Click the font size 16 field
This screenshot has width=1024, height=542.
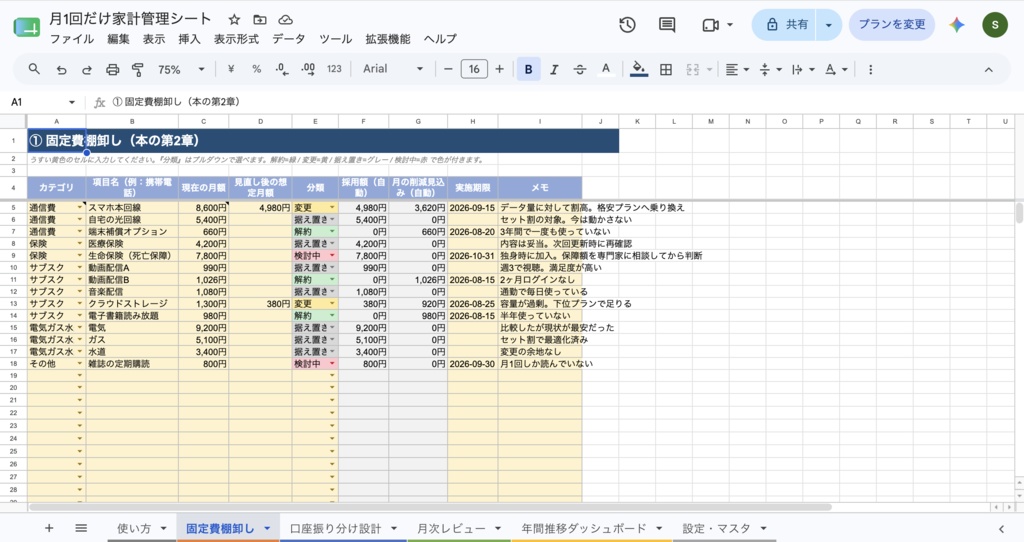[474, 69]
